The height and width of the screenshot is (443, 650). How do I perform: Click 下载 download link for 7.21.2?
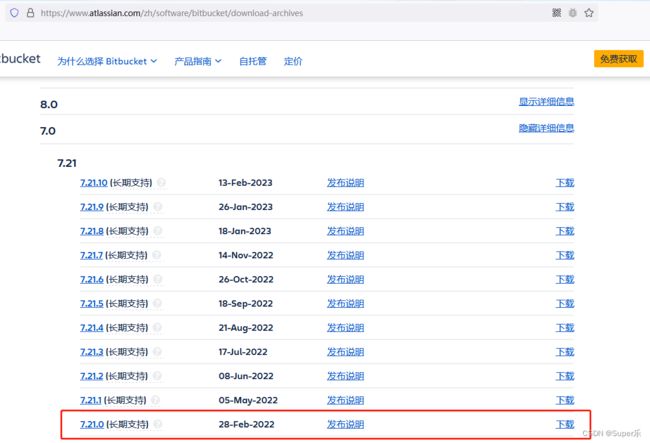tap(565, 376)
